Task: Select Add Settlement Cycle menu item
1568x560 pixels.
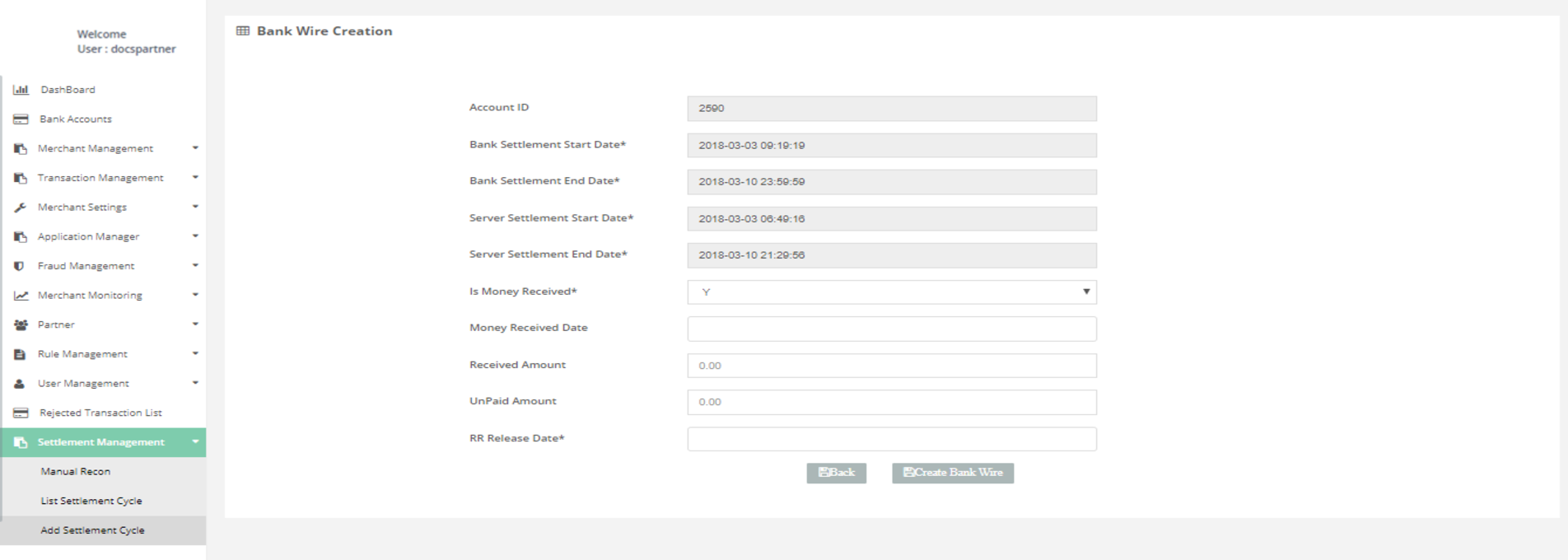Action: click(x=92, y=530)
